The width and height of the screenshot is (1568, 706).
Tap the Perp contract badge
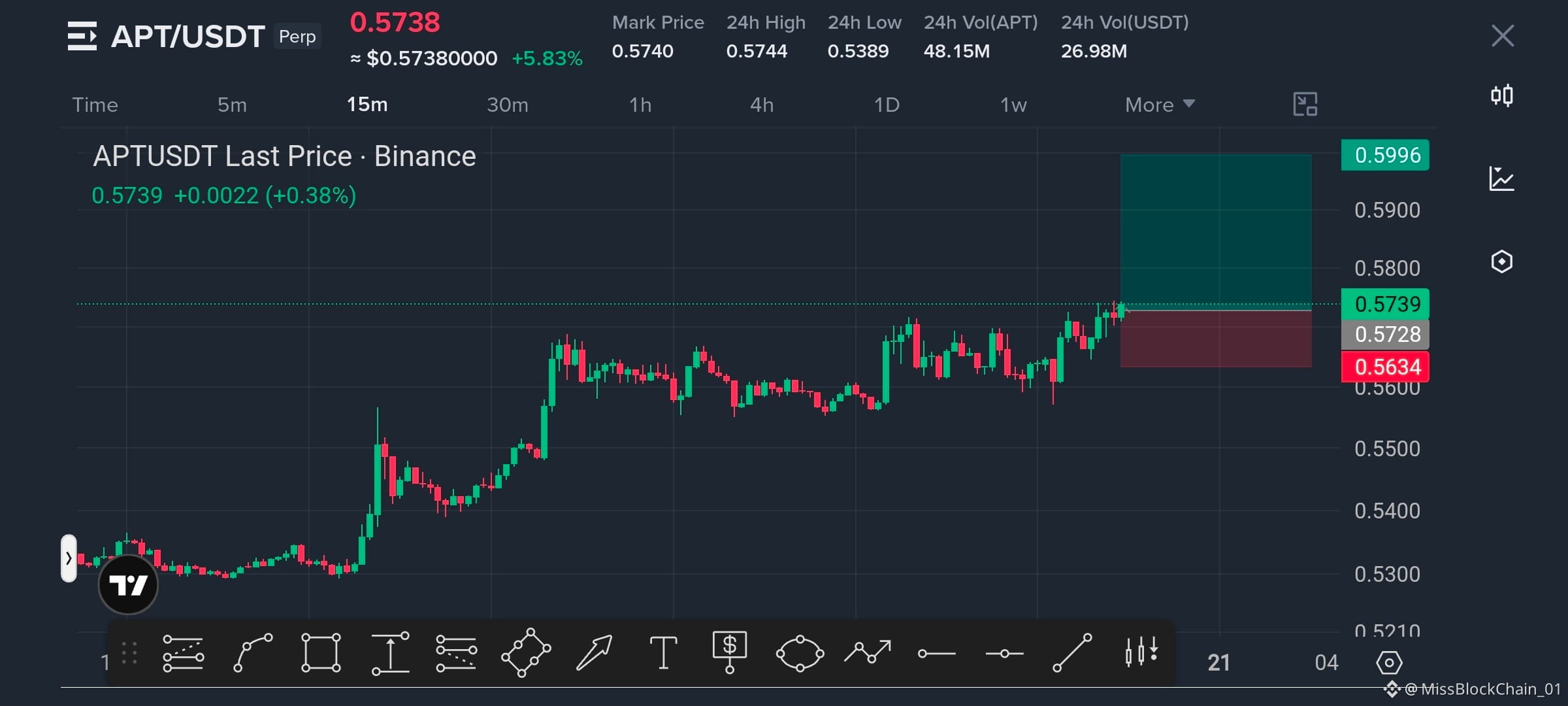(x=297, y=37)
